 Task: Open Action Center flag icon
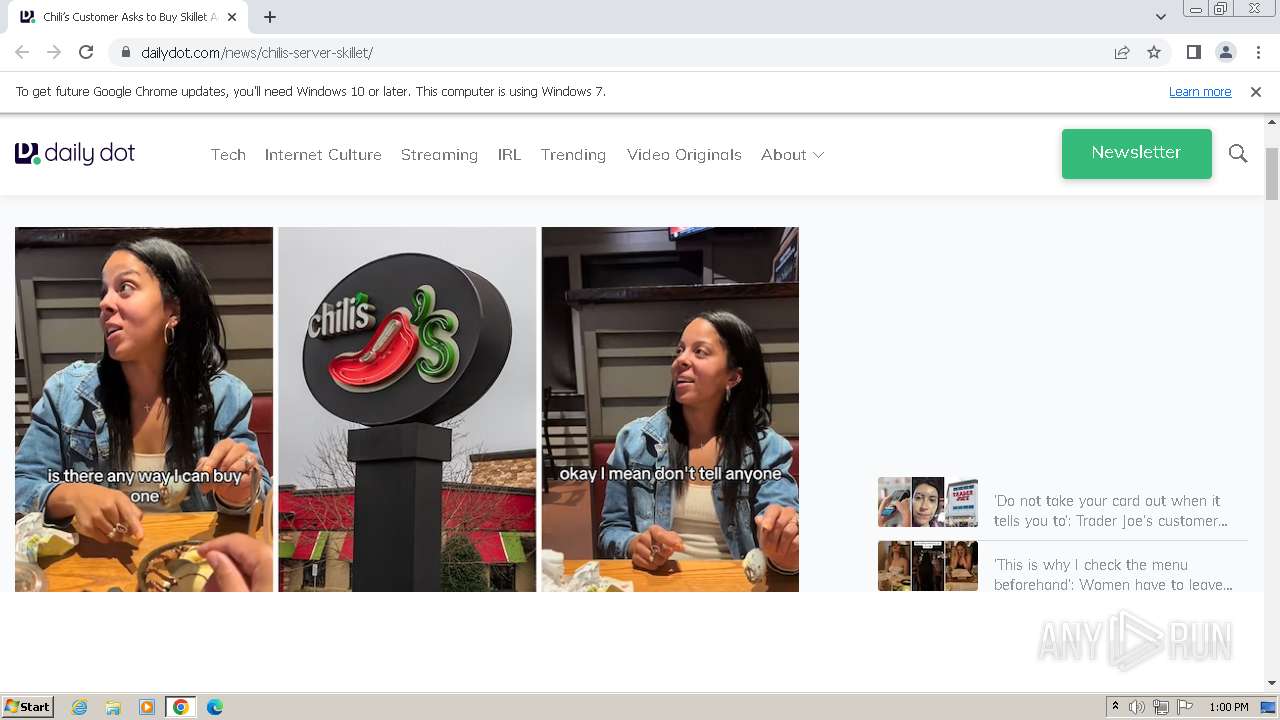click(1185, 707)
